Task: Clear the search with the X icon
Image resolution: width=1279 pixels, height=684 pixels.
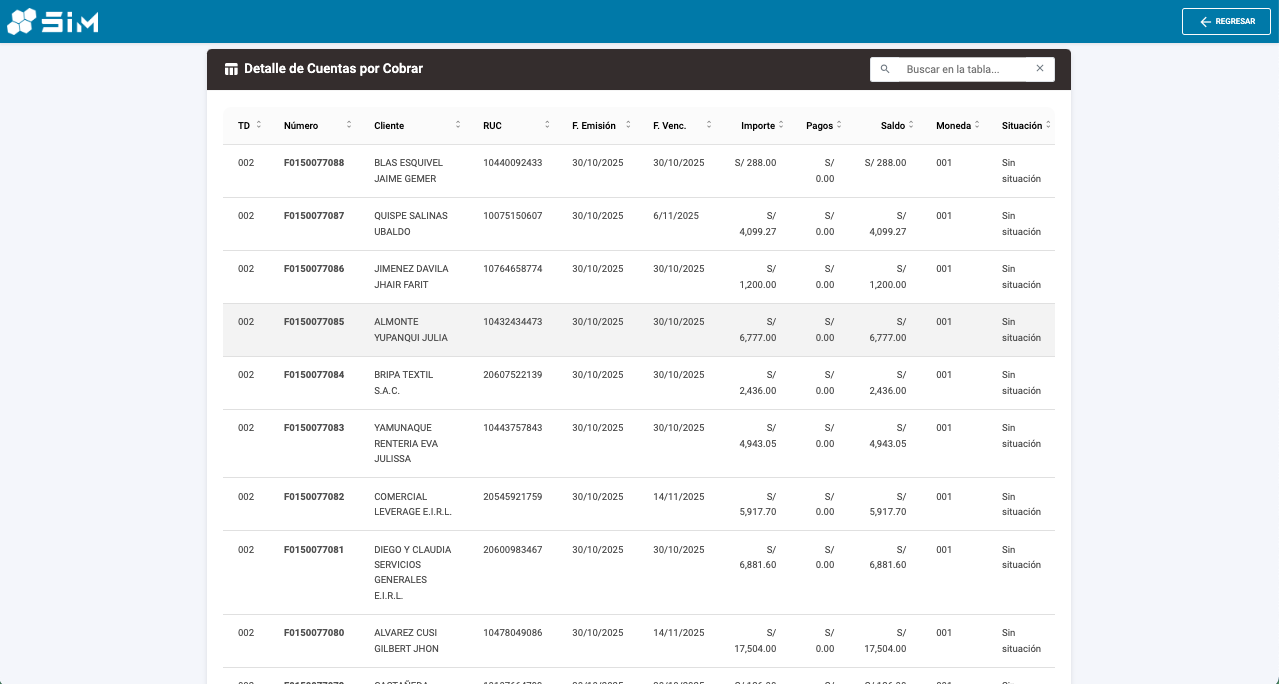Action: click(1040, 69)
